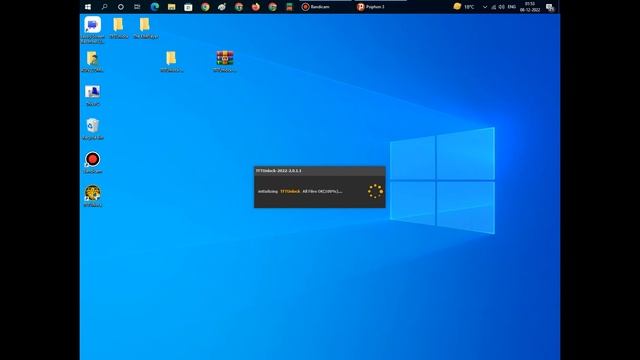Select the chat-bubble app desktop shortcut
This screenshot has height=360, width=640.
pos(93,30)
